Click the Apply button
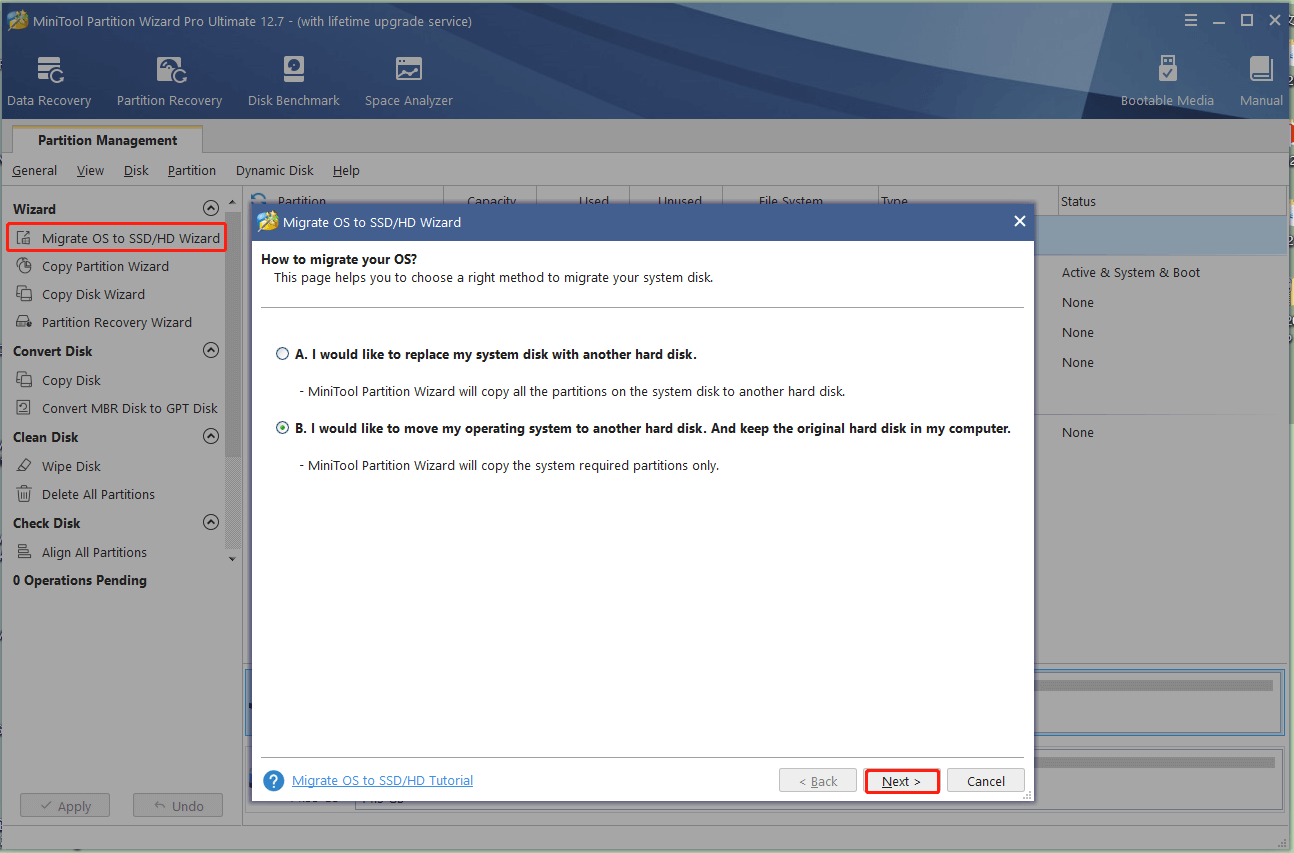1294x853 pixels. pos(64,806)
